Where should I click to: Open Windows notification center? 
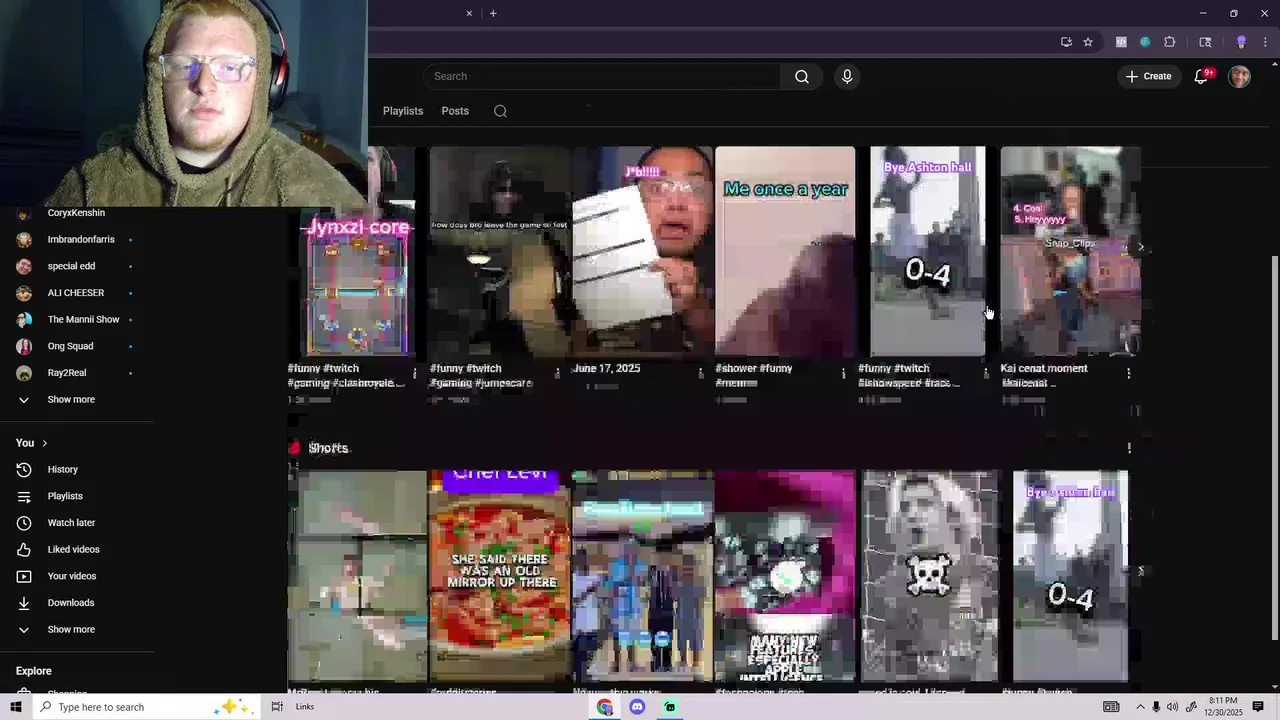(1258, 707)
